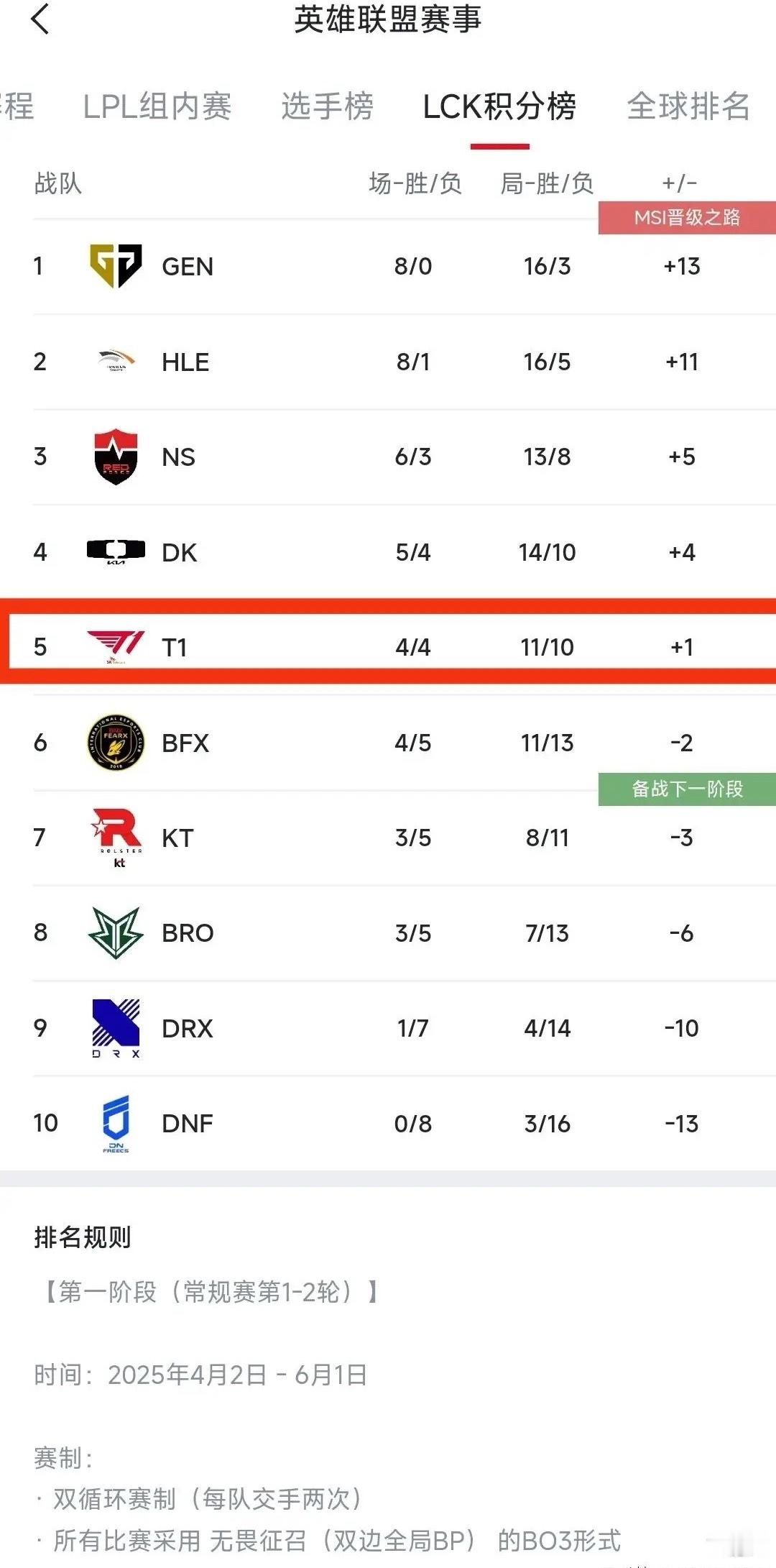Tap the back arrow icon
The height and width of the screenshot is (1568, 776).
(40, 19)
